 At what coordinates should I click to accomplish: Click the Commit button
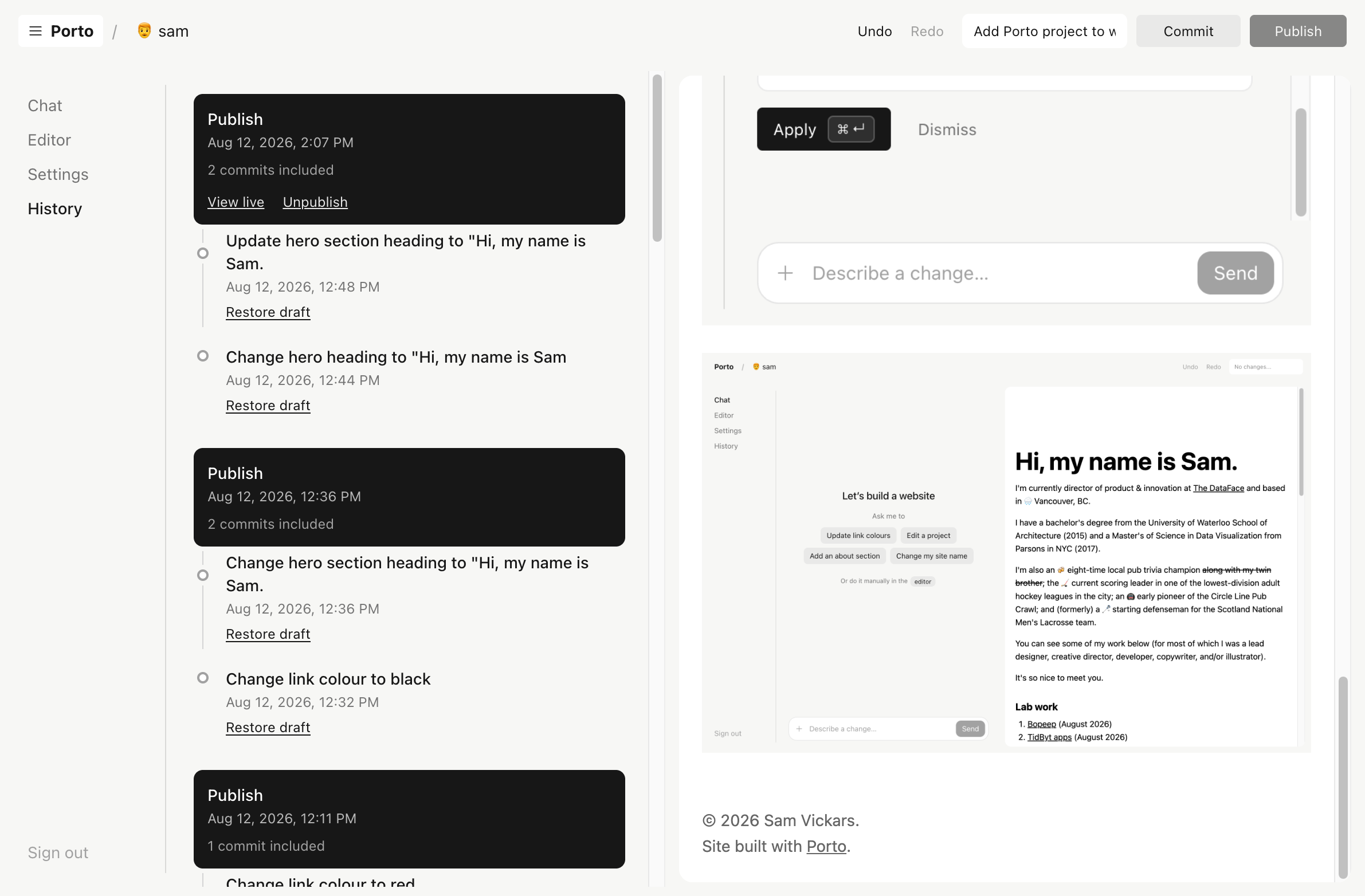coord(1188,31)
